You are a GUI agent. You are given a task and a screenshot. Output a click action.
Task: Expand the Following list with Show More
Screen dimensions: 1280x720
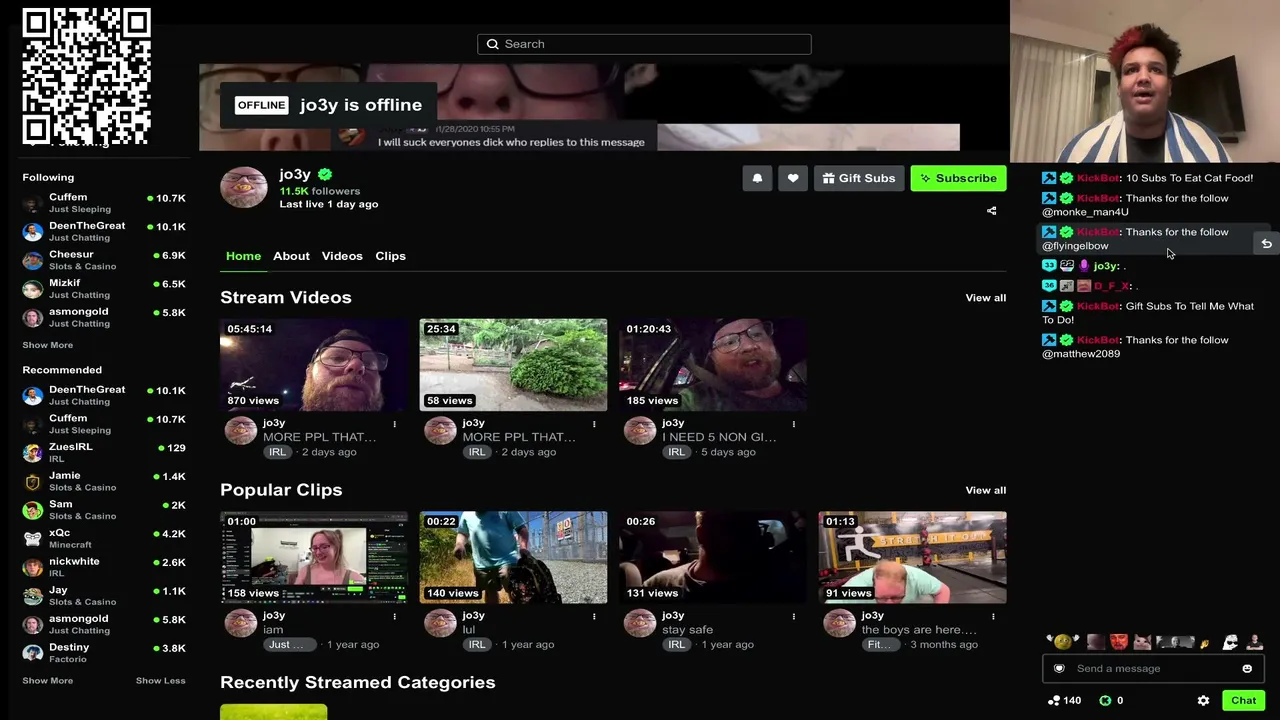pos(48,345)
